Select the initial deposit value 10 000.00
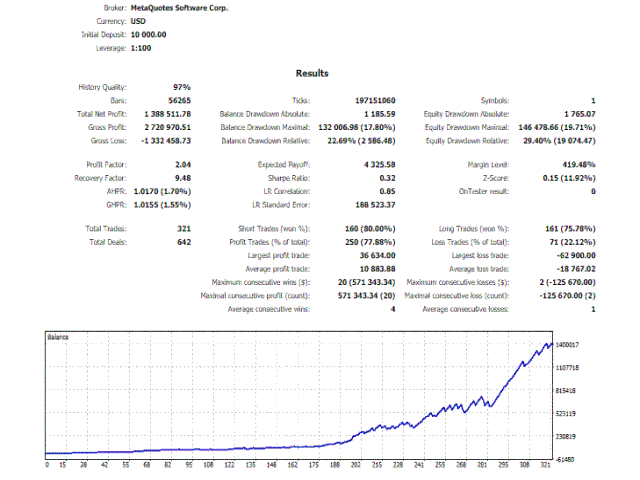 pos(148,35)
